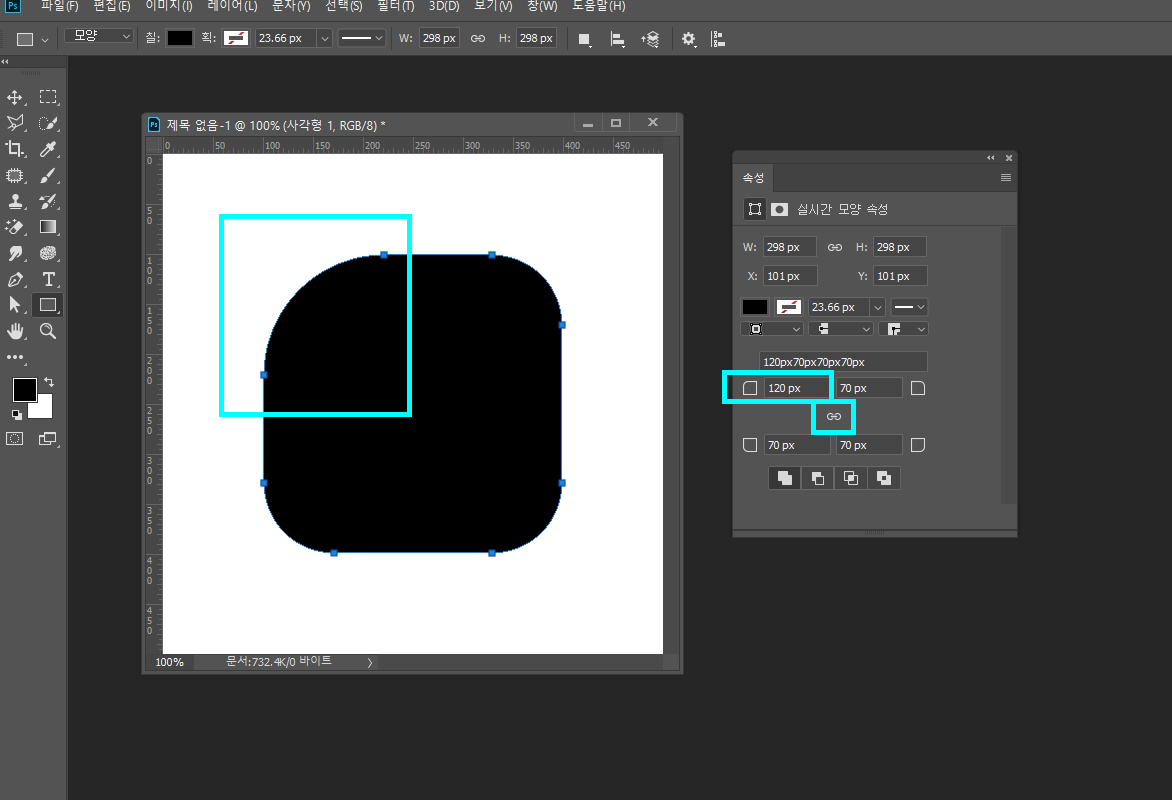
Task: Open gear settings in options bar
Action: click(688, 39)
